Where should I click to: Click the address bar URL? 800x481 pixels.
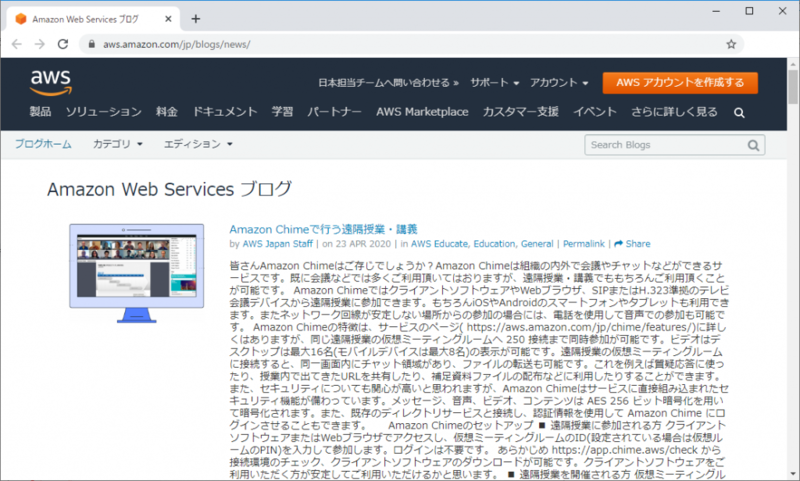(x=177, y=44)
